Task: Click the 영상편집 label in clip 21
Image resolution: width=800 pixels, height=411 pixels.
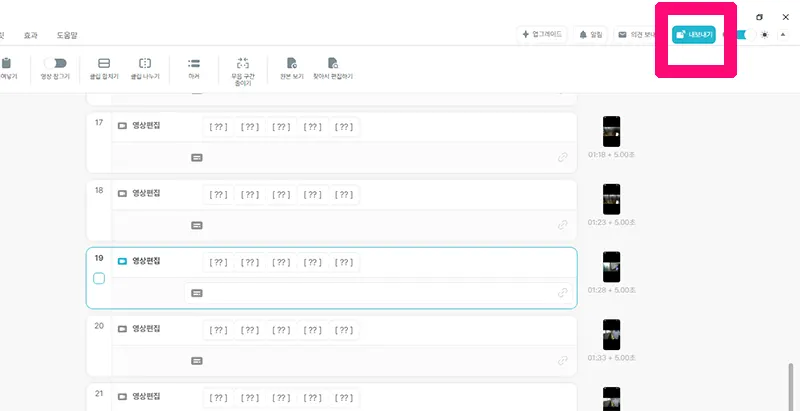Action: (x=146, y=397)
